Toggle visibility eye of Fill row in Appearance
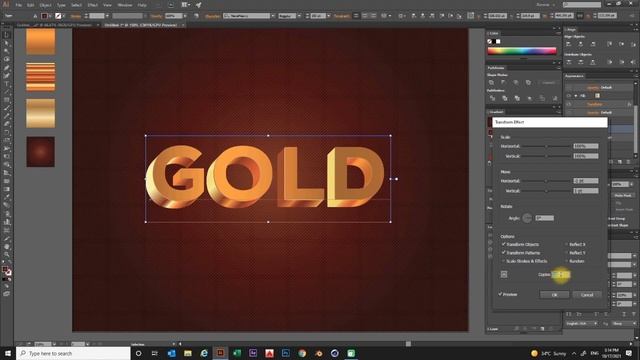640x360 pixels. pyautogui.click(x=569, y=96)
